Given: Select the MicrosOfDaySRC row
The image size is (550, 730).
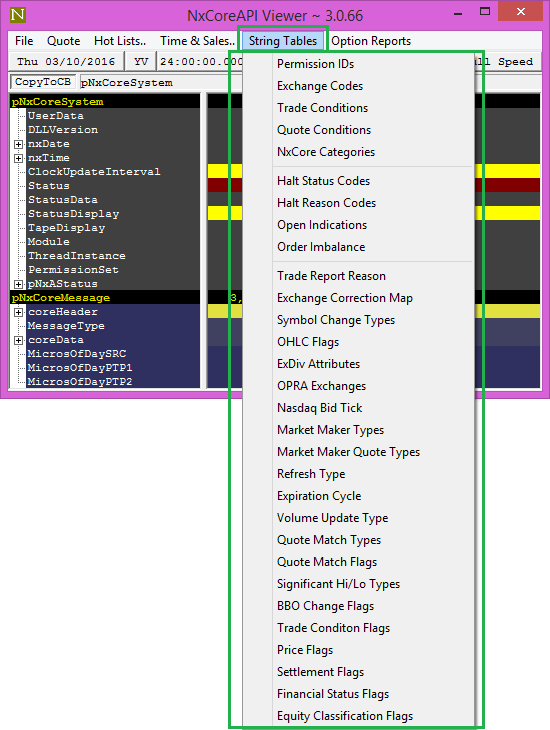Looking at the screenshot, I should pos(77,354).
